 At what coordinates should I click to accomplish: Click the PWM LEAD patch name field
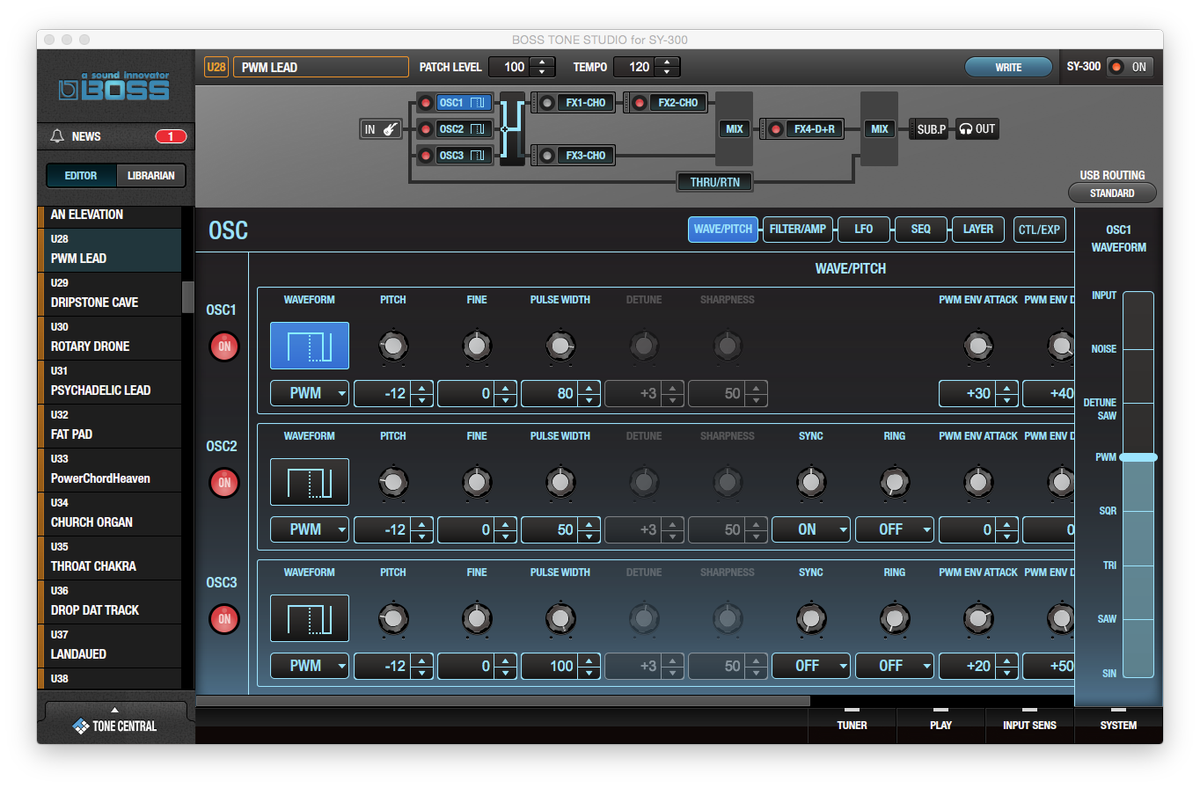point(320,67)
